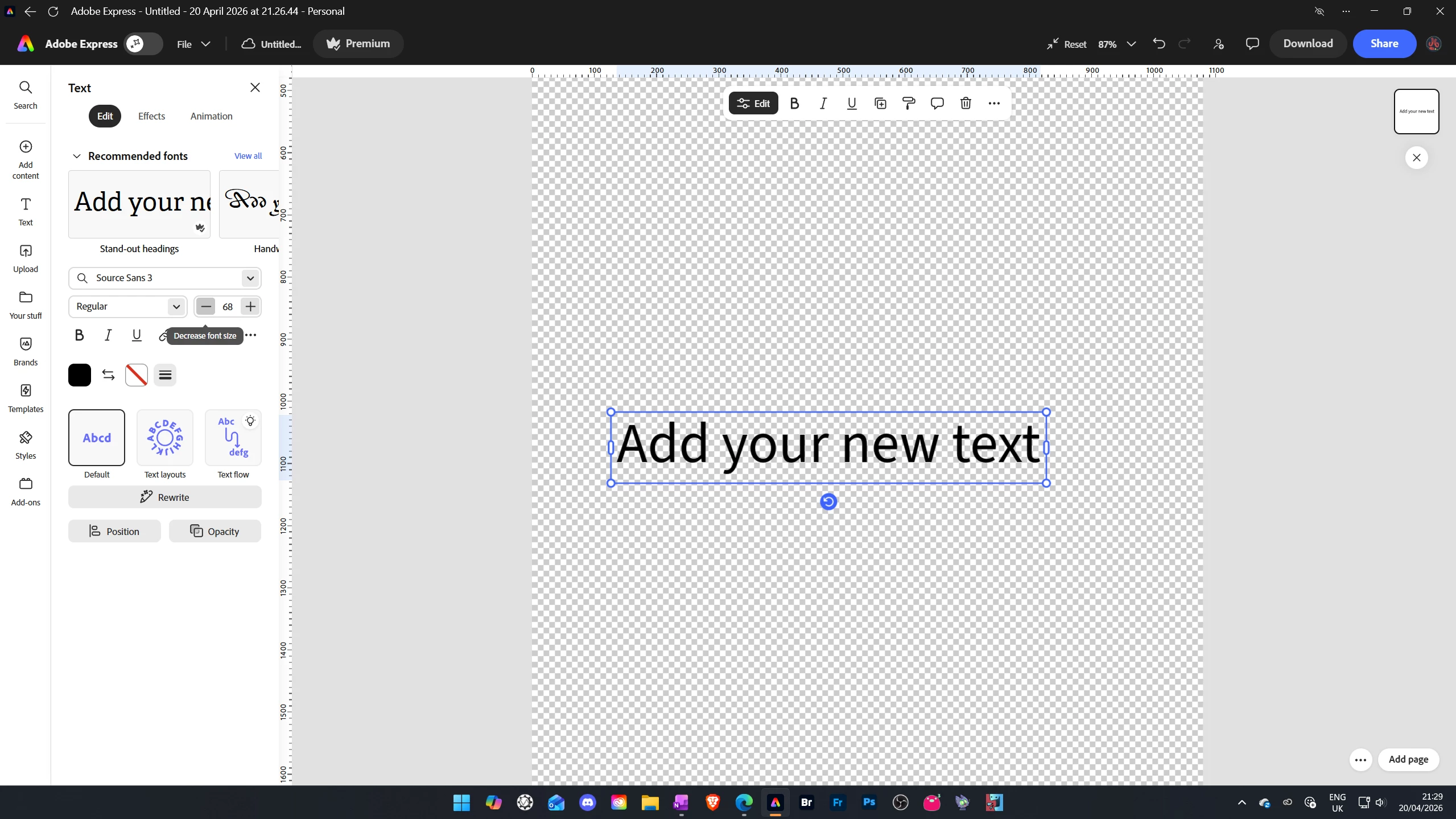Switch to the Effects tab
The image size is (1456, 819).
151,116
